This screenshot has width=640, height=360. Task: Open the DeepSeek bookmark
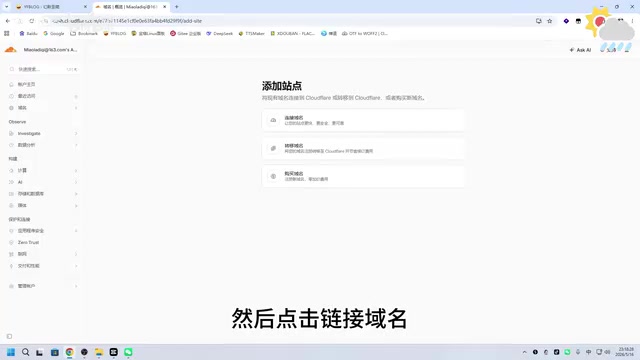coord(219,33)
